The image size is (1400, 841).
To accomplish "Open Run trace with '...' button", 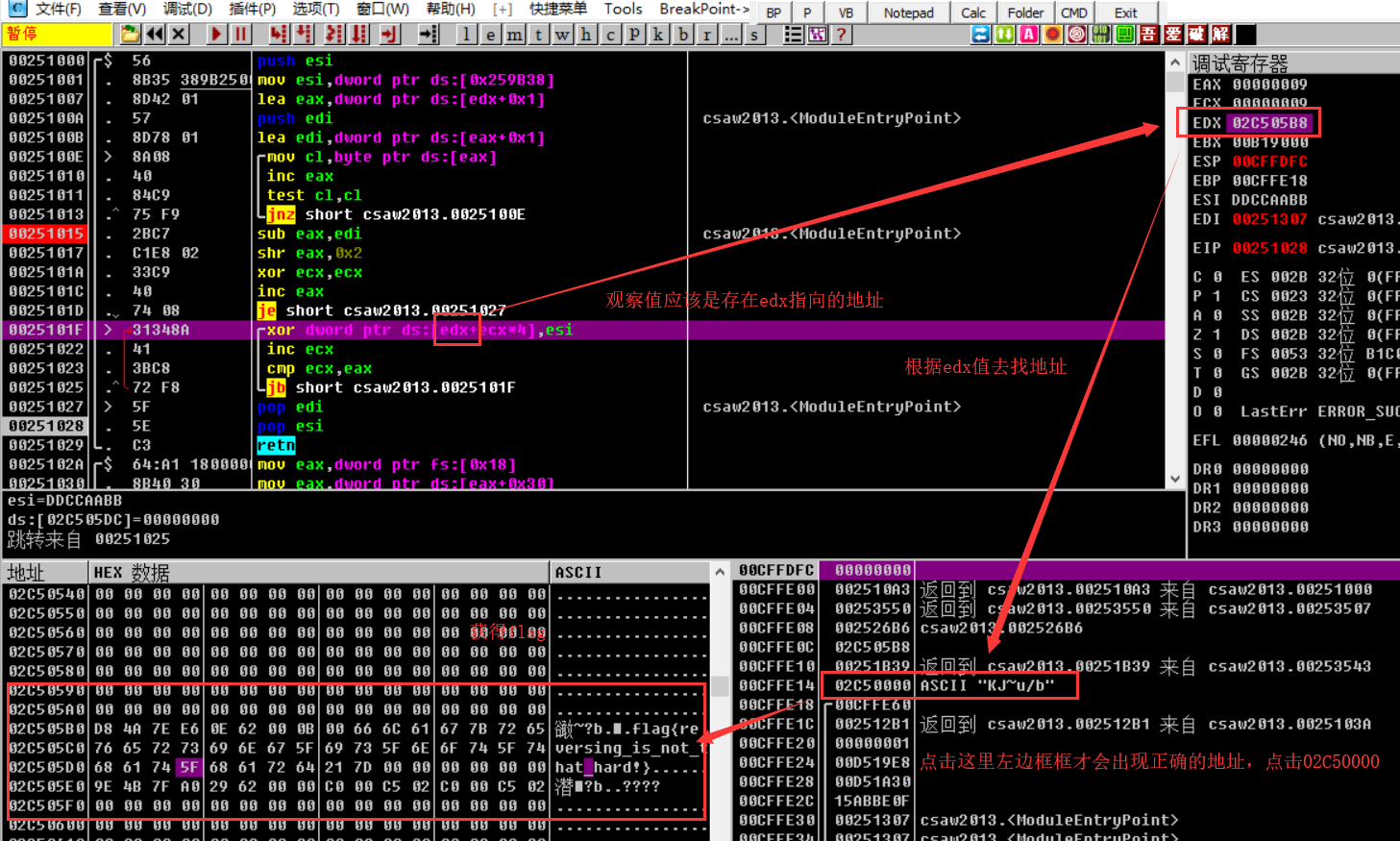I will tap(731, 35).
